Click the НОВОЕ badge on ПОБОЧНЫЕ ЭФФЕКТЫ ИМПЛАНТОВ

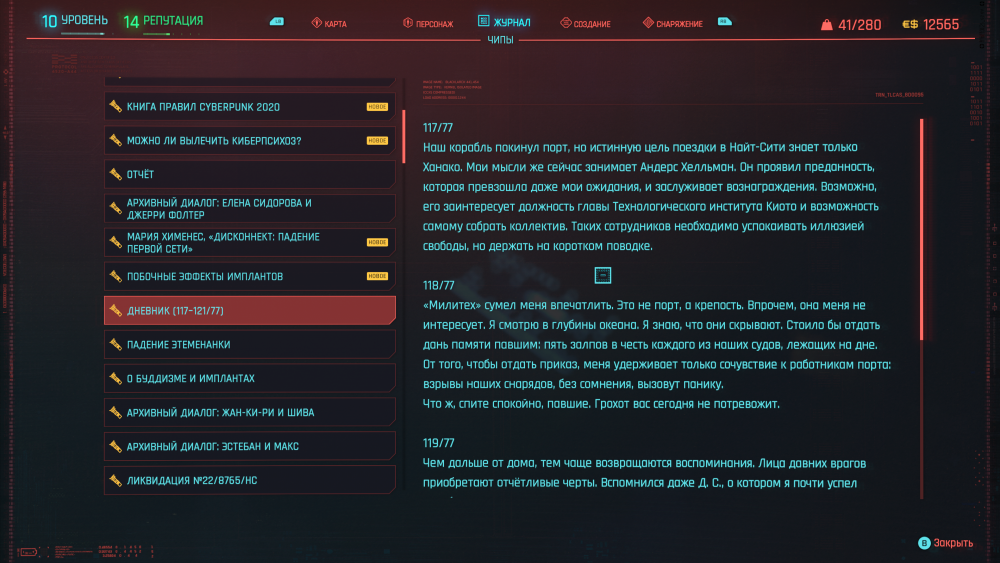377,276
